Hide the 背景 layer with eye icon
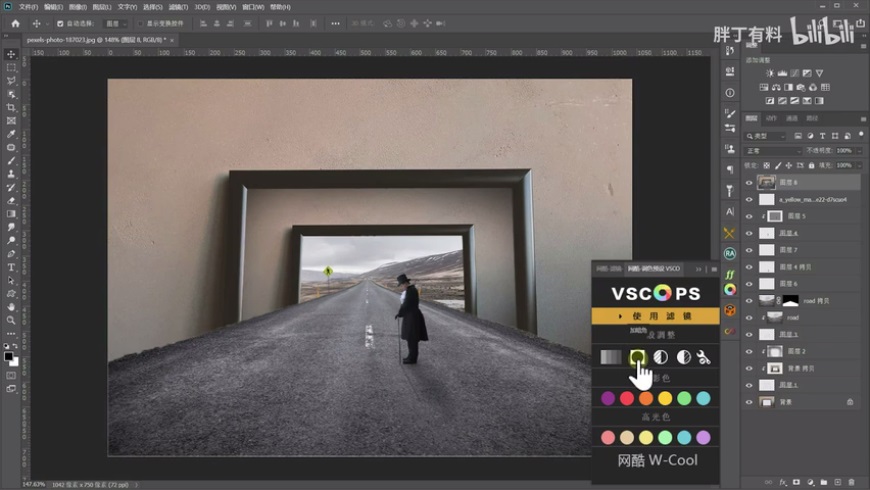The width and height of the screenshot is (870, 490). coord(749,402)
